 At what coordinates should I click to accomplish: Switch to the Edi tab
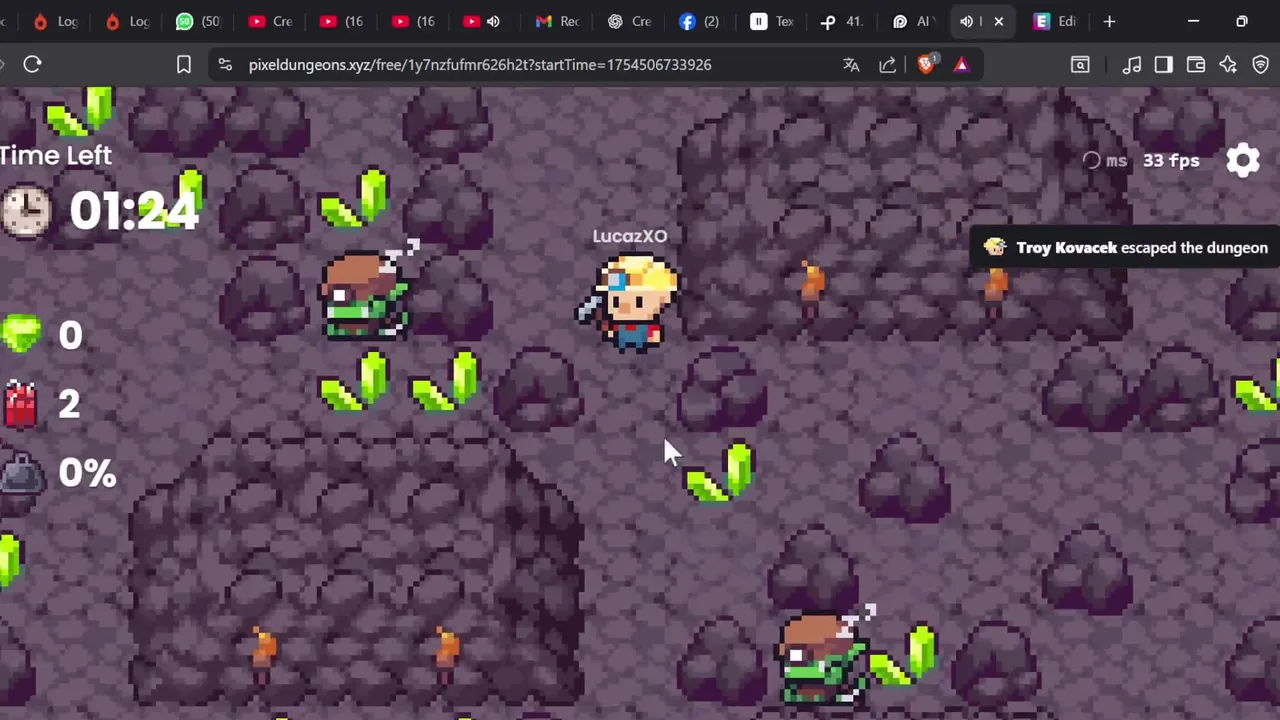click(1056, 21)
